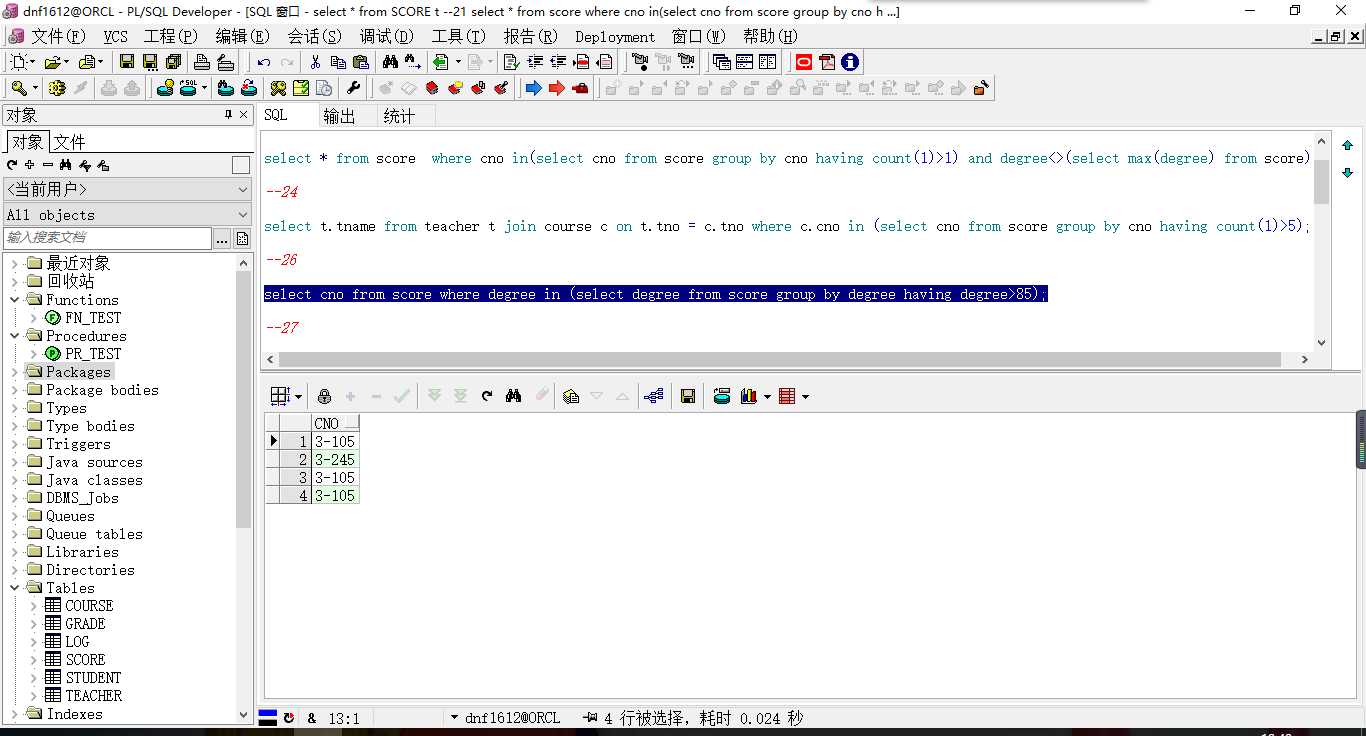Viewport: 1366px width, 736px height.
Task: Click the blue right arrow icon
Action: (533, 88)
